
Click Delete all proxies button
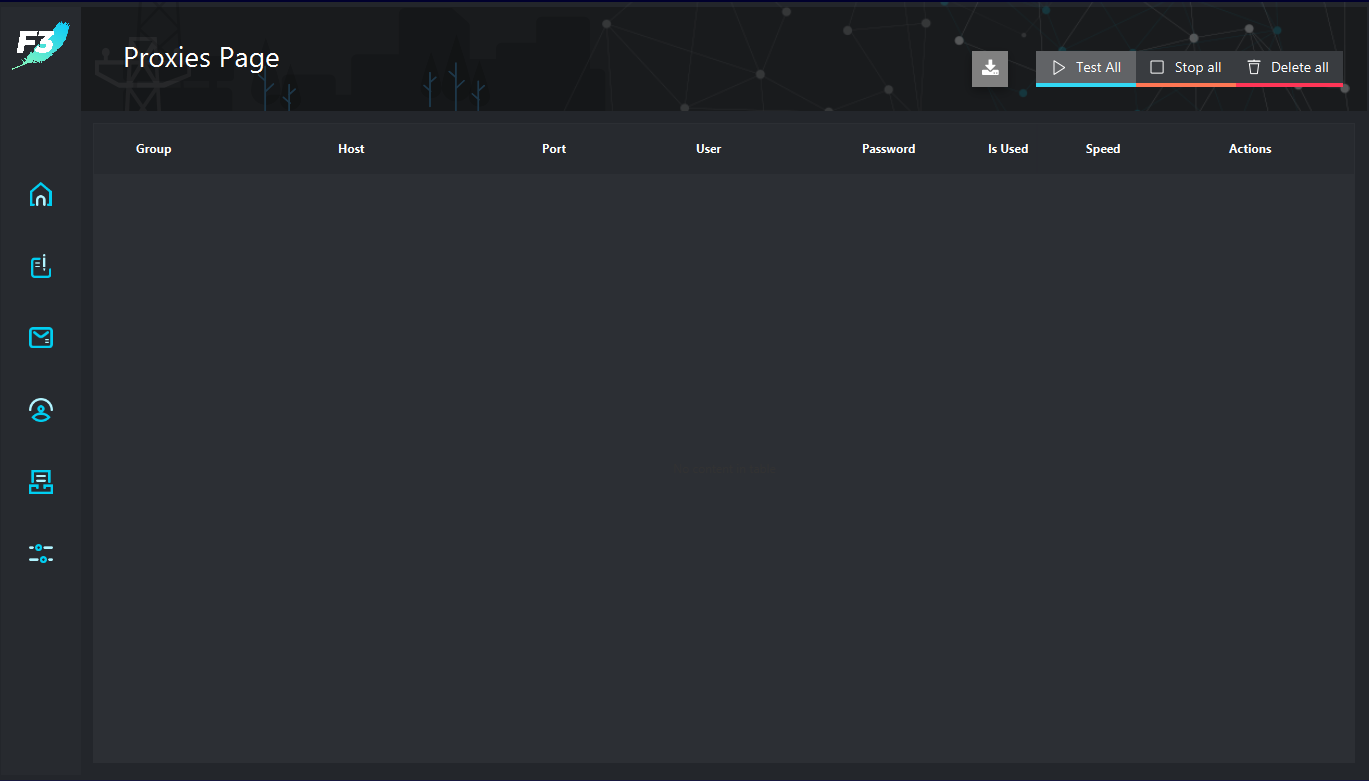coord(1288,68)
